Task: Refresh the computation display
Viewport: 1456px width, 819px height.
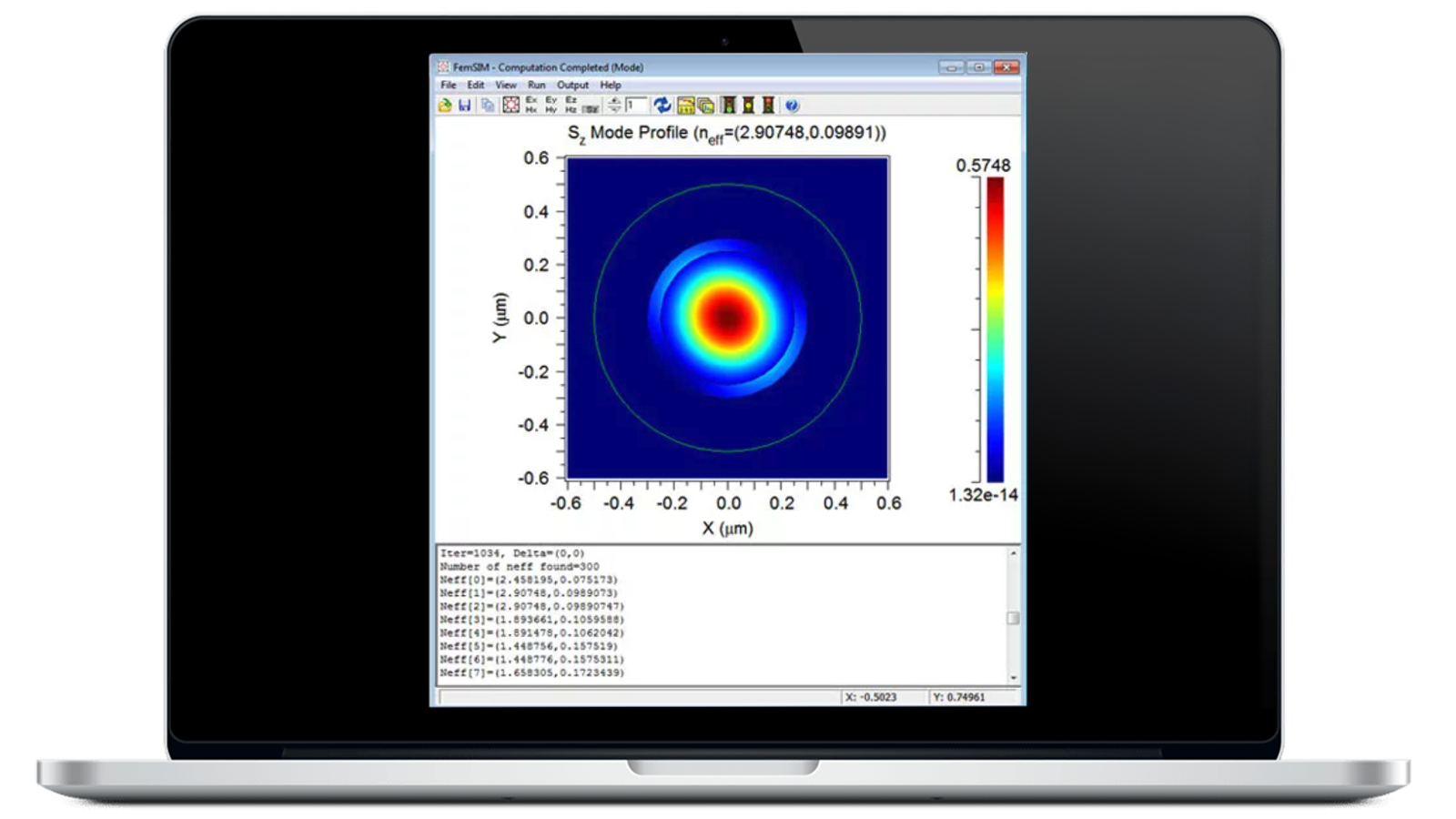Action: click(662, 105)
